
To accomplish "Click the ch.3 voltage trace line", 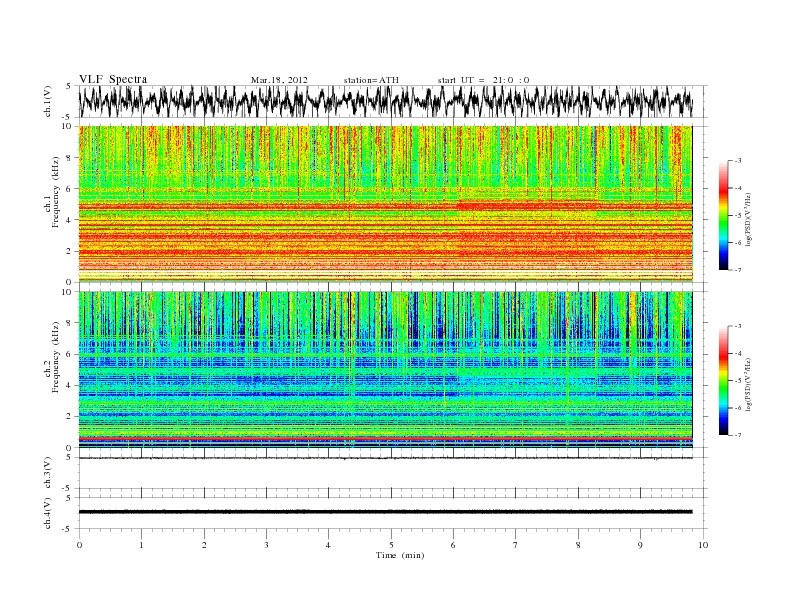I will [x=385, y=458].
